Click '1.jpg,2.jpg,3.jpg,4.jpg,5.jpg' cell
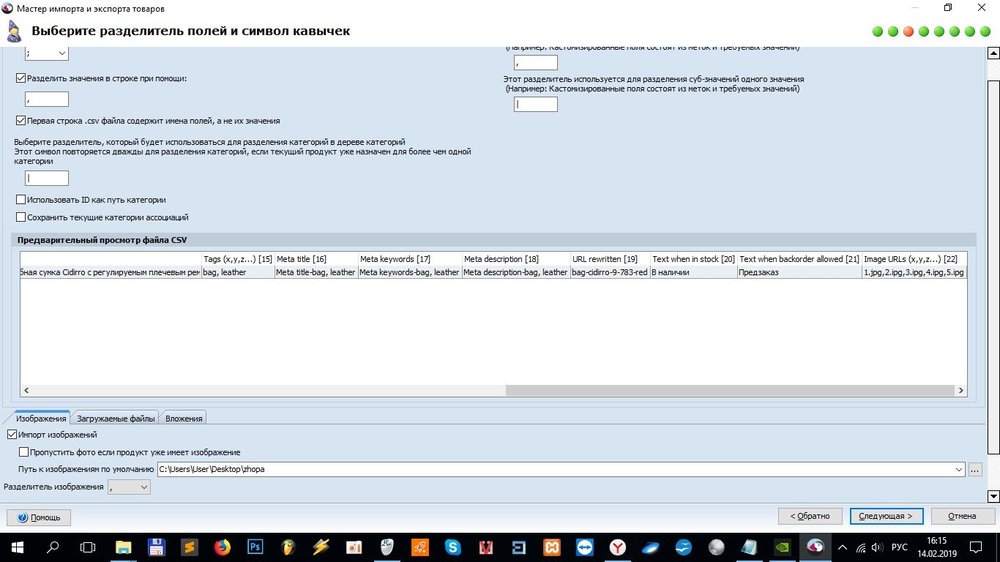The width and height of the screenshot is (1000, 562). pos(913,272)
